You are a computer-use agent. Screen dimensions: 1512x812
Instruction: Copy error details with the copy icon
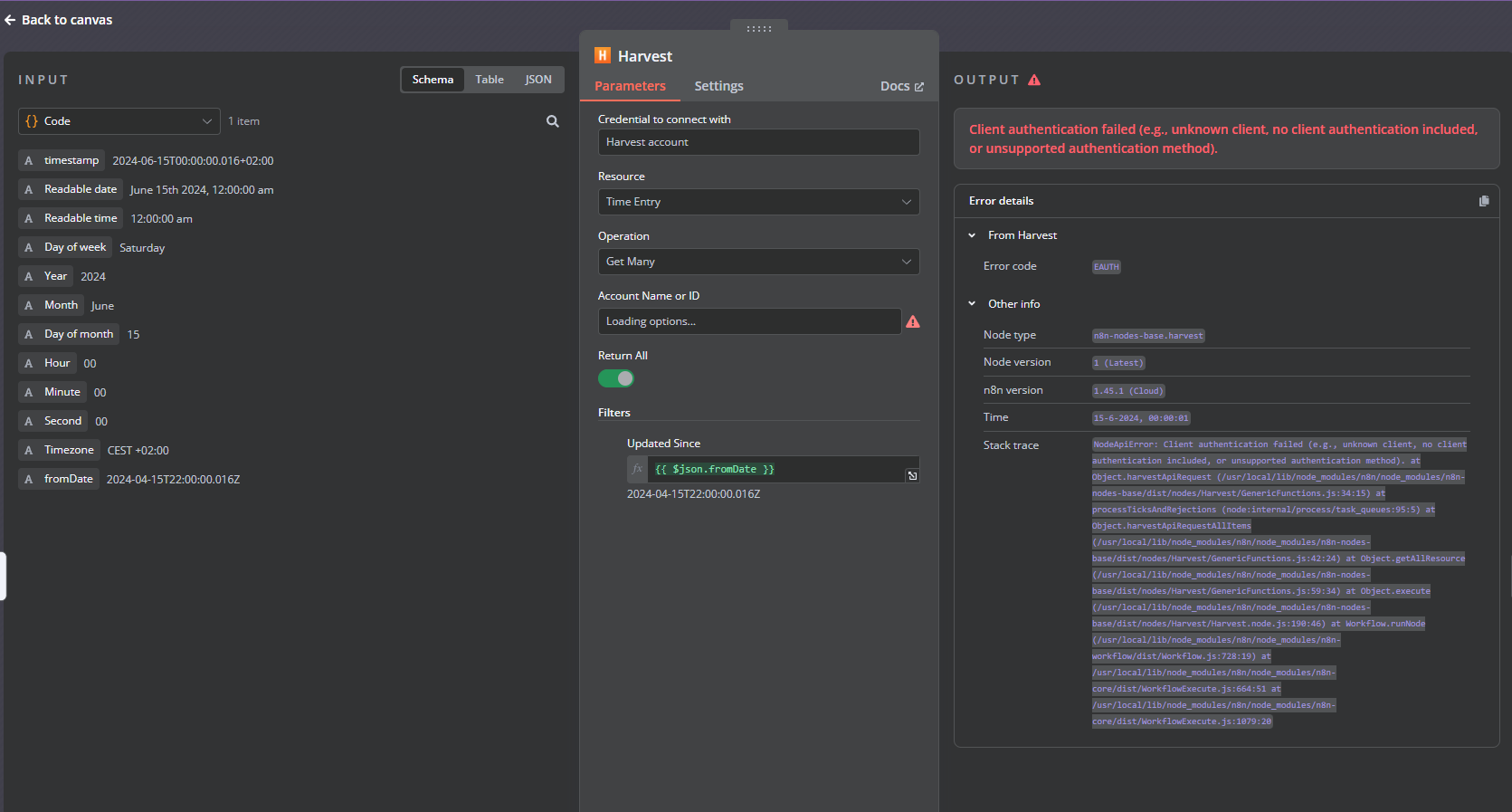(1484, 201)
